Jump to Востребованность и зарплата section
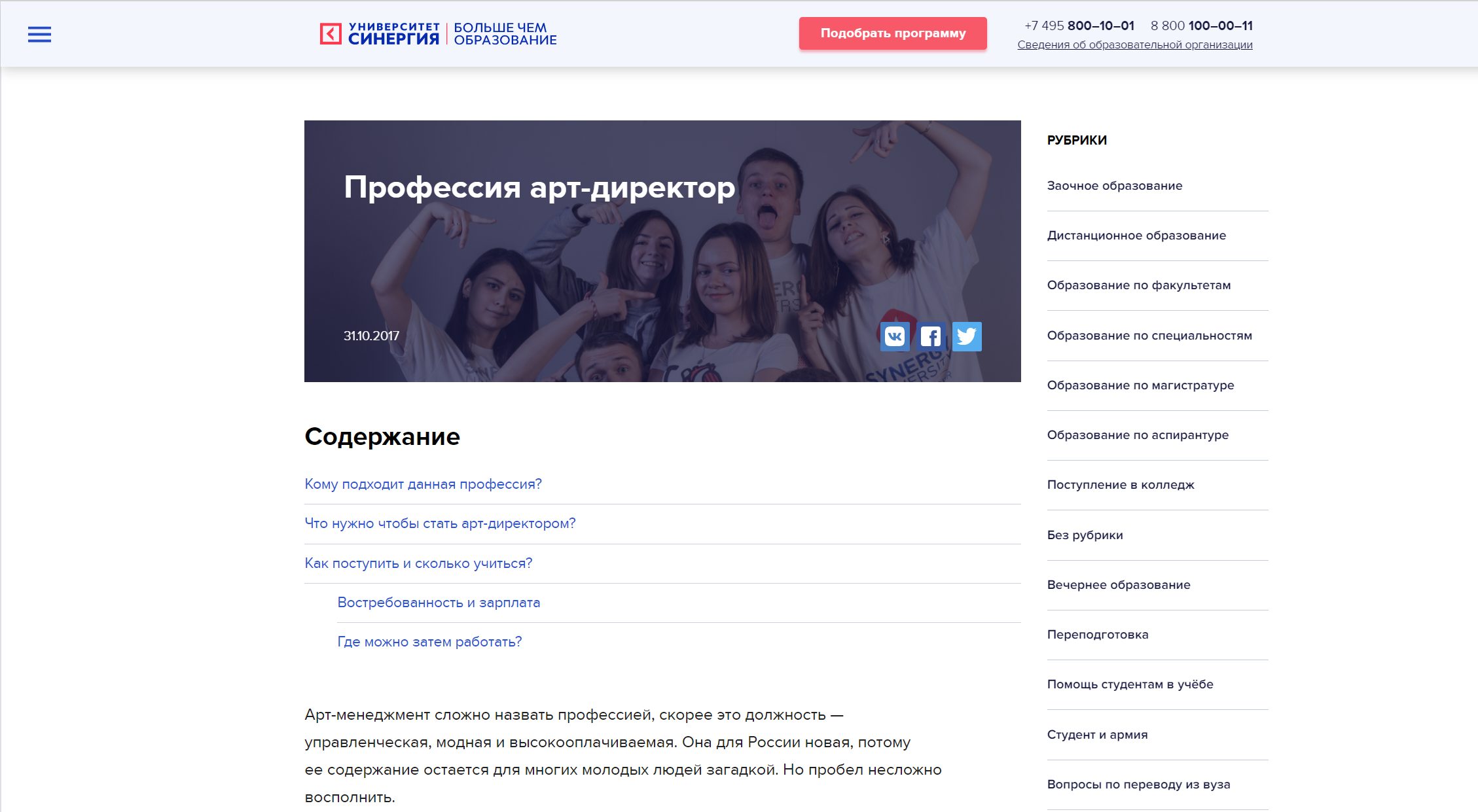The width and height of the screenshot is (1478, 812). coord(439,603)
